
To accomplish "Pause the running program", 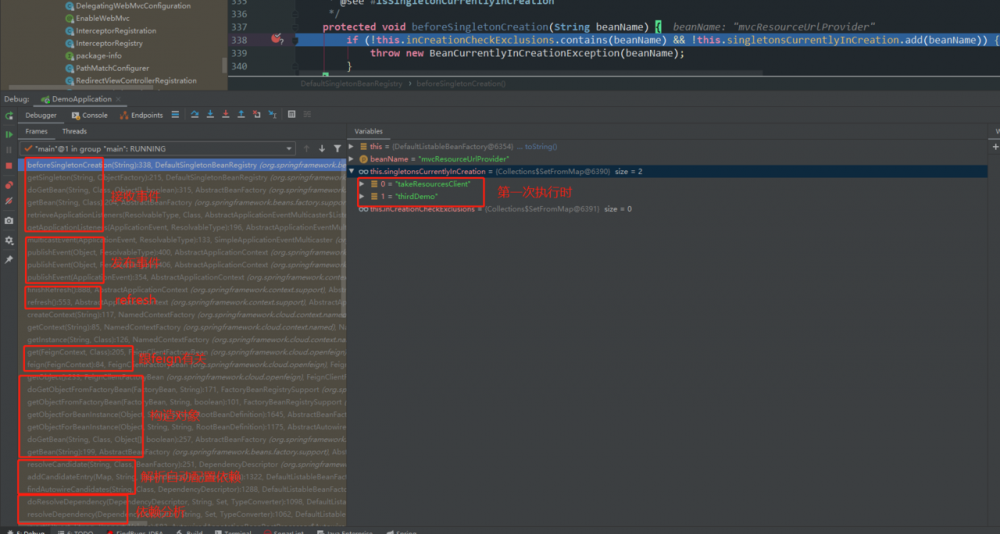I will point(9,150).
